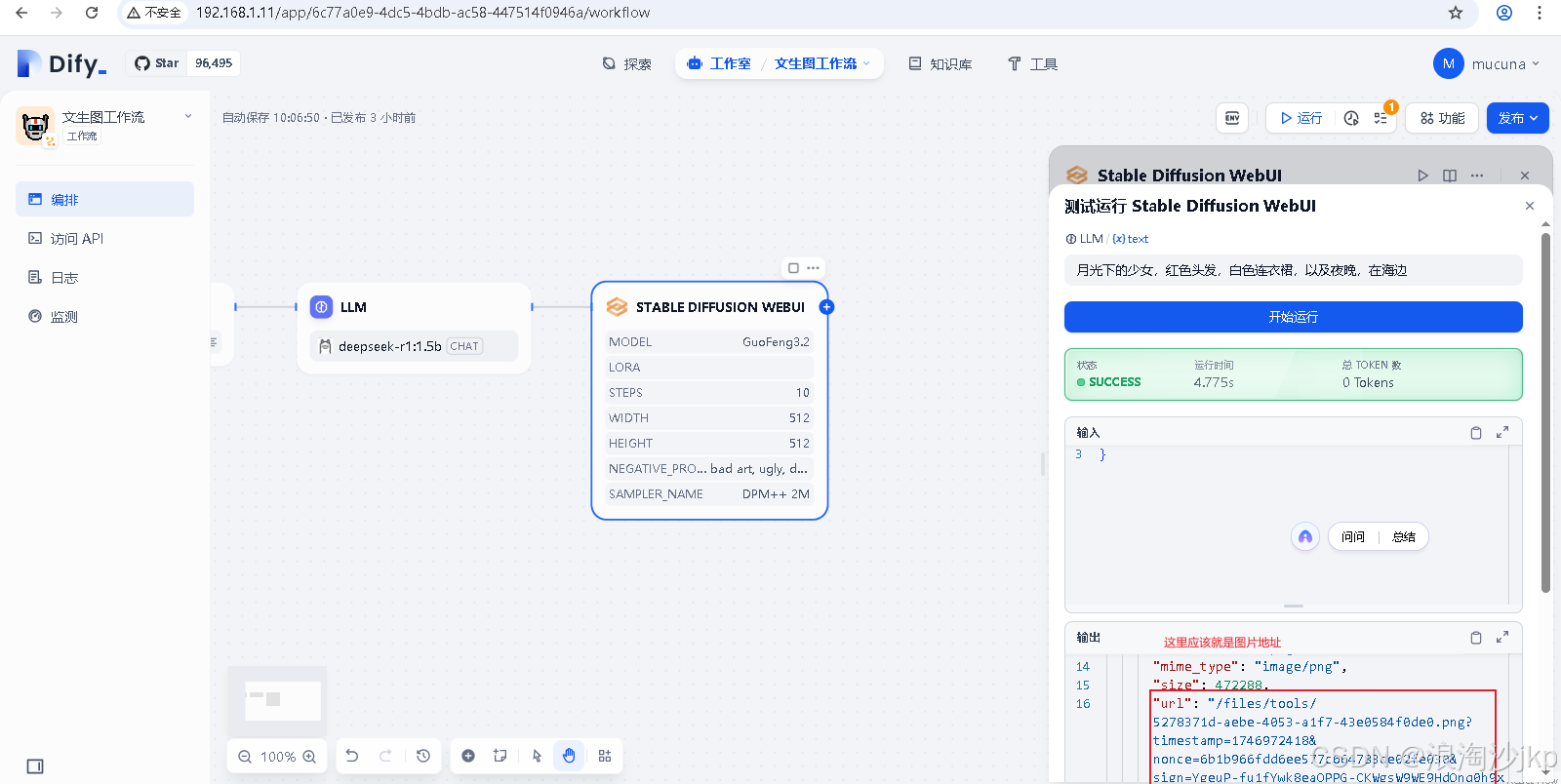This screenshot has height=784, width=1561.
Task: Click the MODEL GuoFeng3.2 row
Action: (x=709, y=341)
